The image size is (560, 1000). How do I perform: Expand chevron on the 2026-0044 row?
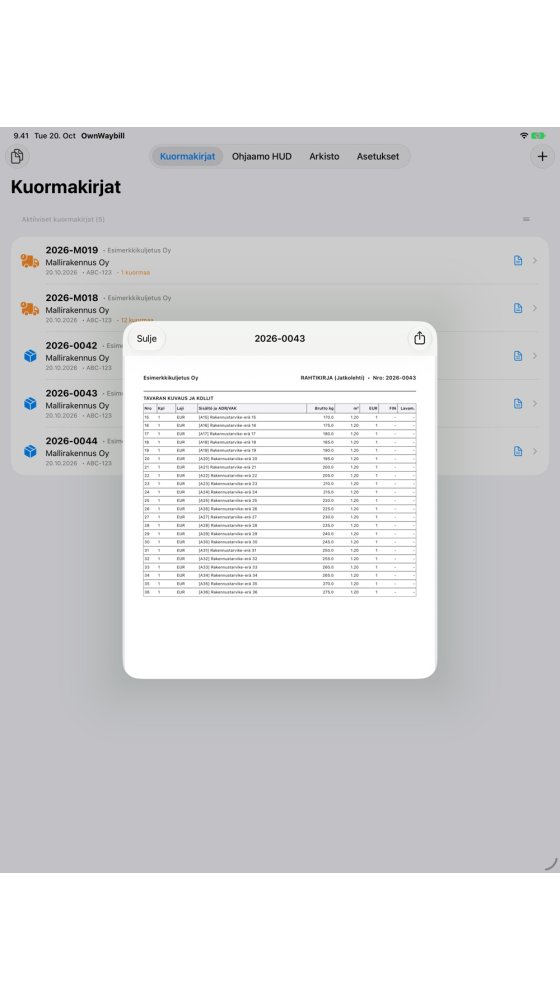[535, 451]
